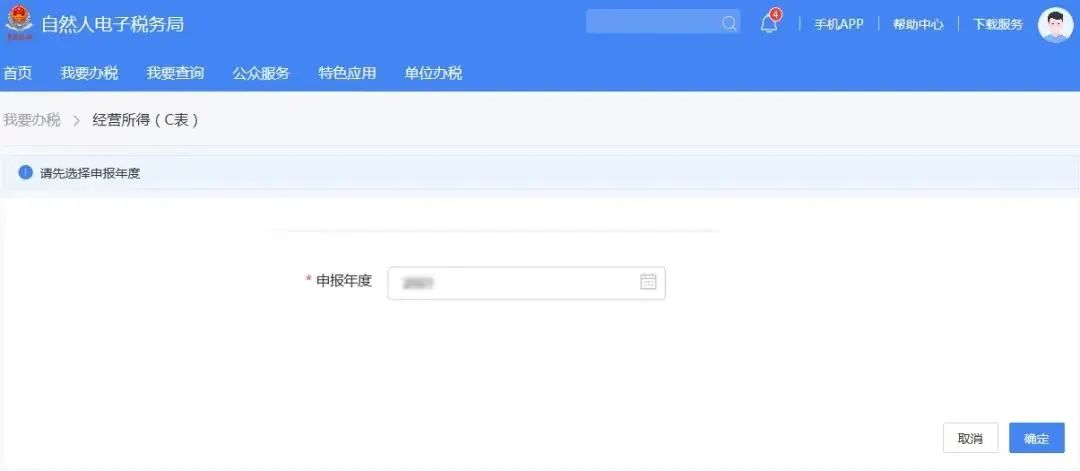
Task: Click the breadcrumb arrow separator
Action: coord(76,121)
